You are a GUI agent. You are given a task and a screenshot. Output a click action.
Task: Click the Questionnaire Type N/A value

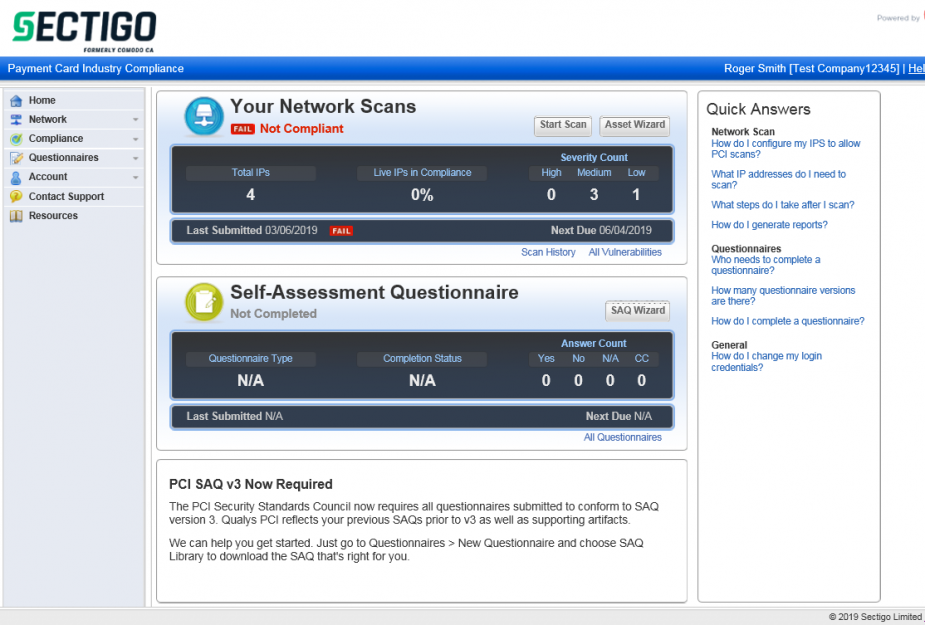tap(250, 381)
